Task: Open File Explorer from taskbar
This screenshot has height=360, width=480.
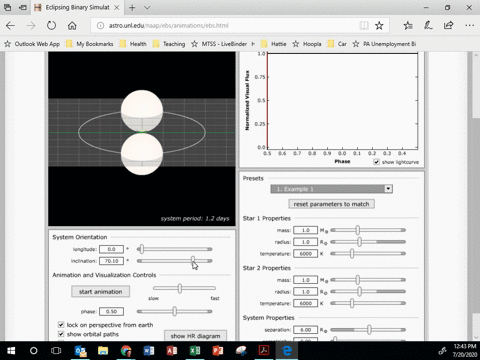Action: [x=103, y=351]
